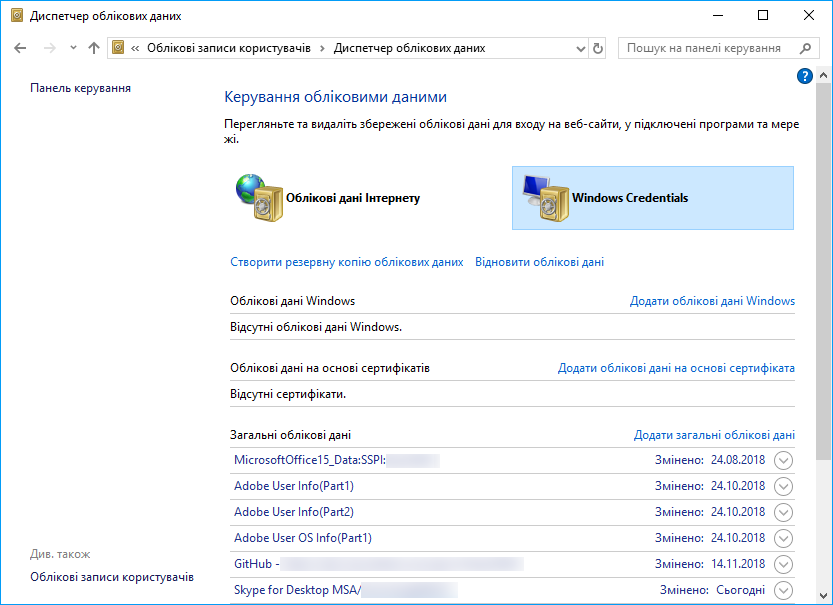Click the Облікові записи користувачів breadcrumb

229,48
